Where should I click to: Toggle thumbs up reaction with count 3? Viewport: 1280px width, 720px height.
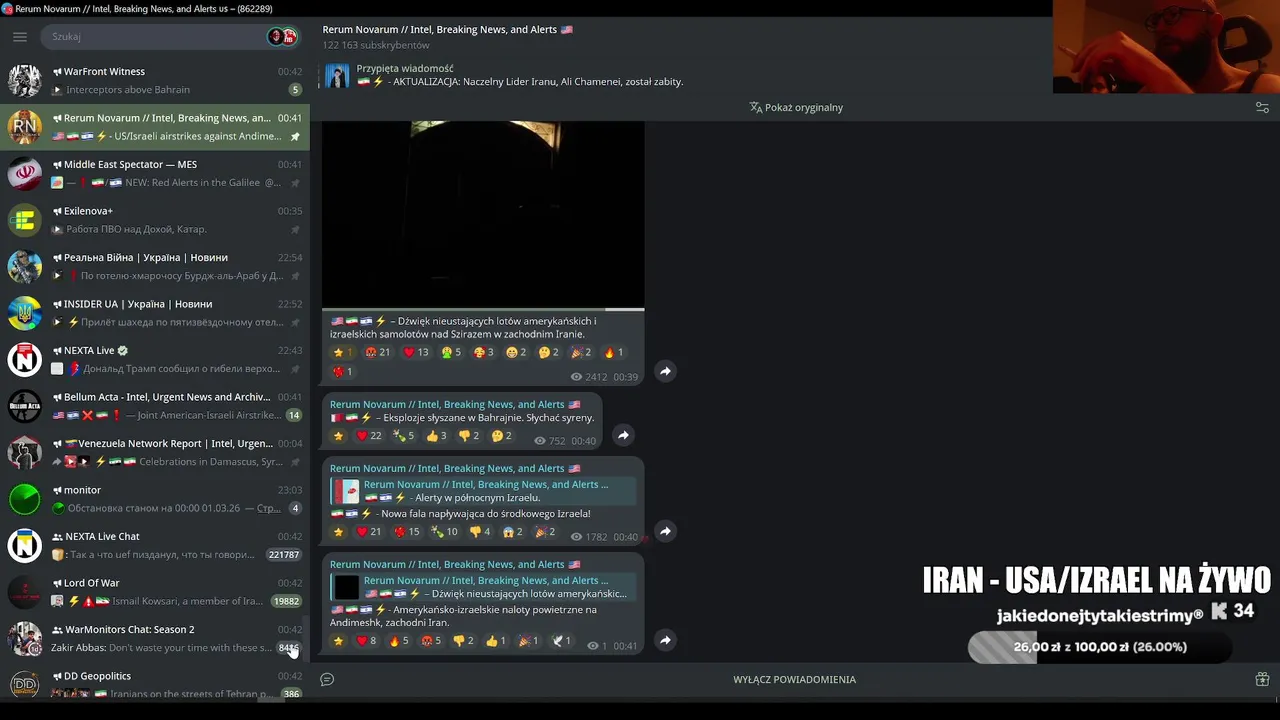[x=437, y=436]
